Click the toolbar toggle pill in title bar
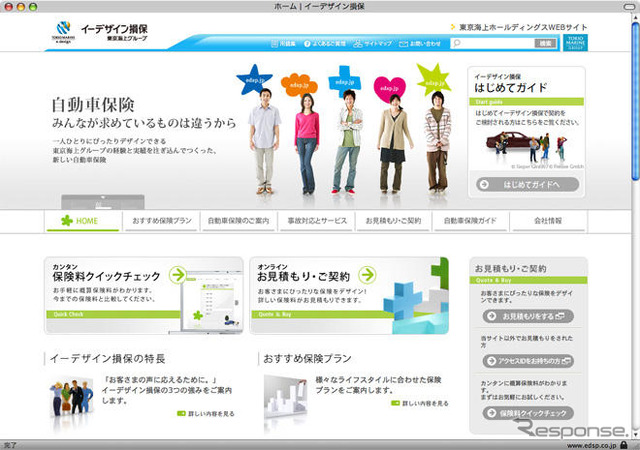This screenshot has width=640, height=450. 631,7
